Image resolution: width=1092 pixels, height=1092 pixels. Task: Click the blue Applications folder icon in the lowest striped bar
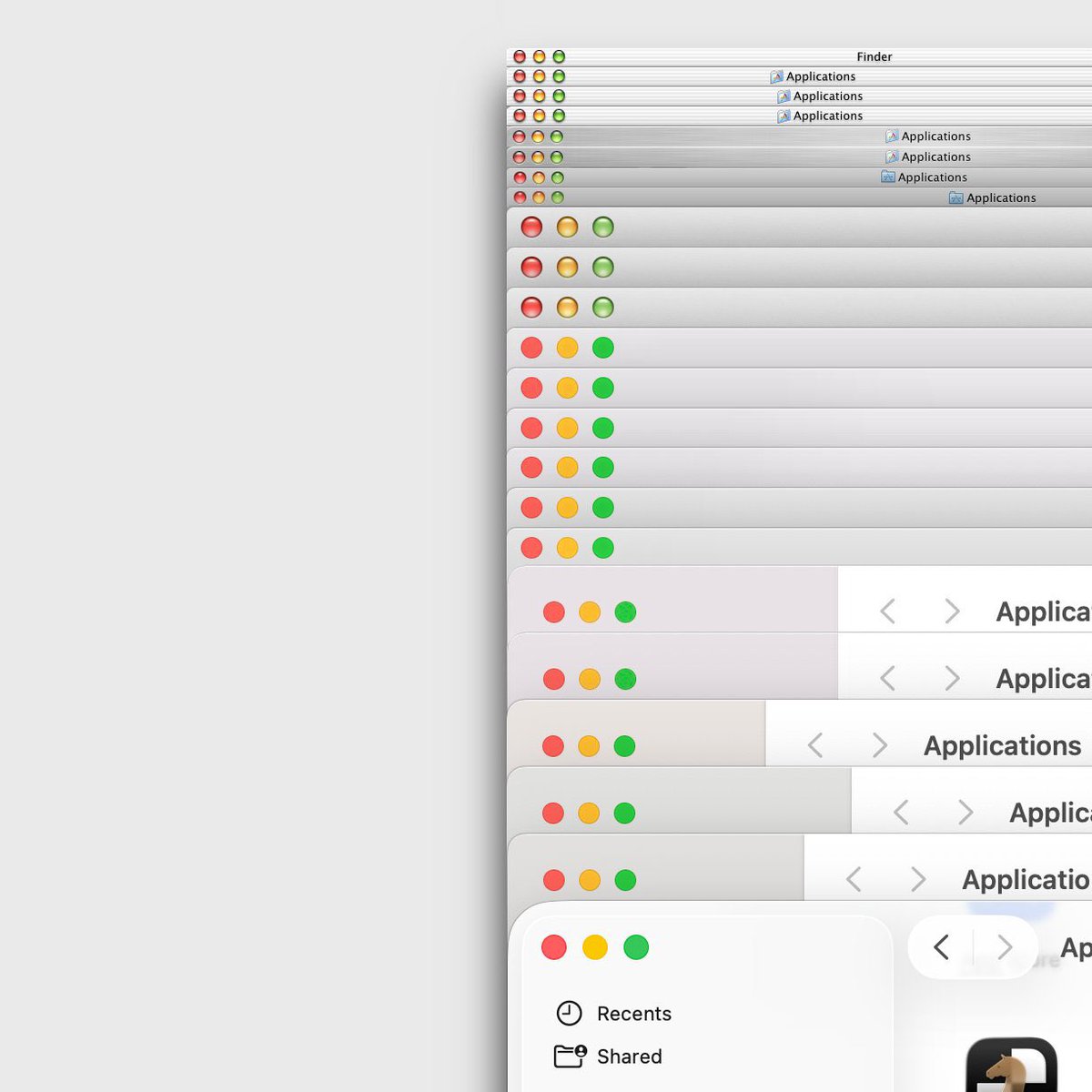(x=954, y=197)
